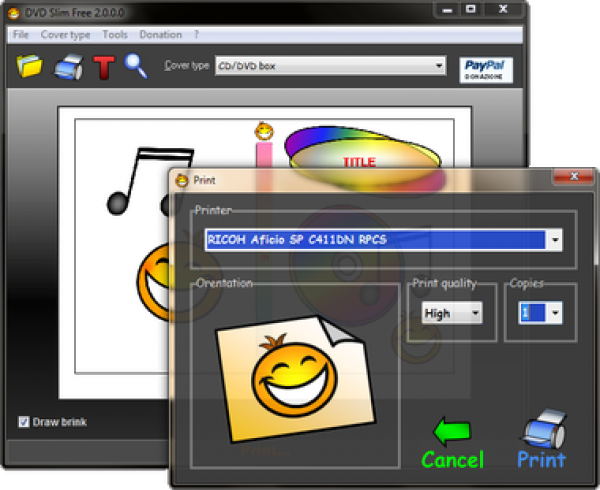Click the green Cancel arrow icon

click(x=452, y=431)
